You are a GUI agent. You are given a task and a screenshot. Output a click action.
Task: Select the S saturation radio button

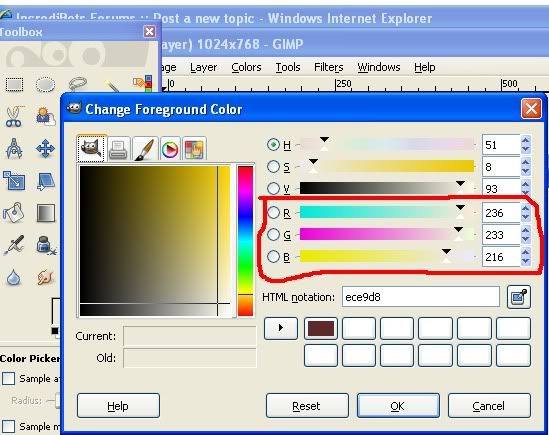[x=273, y=167]
